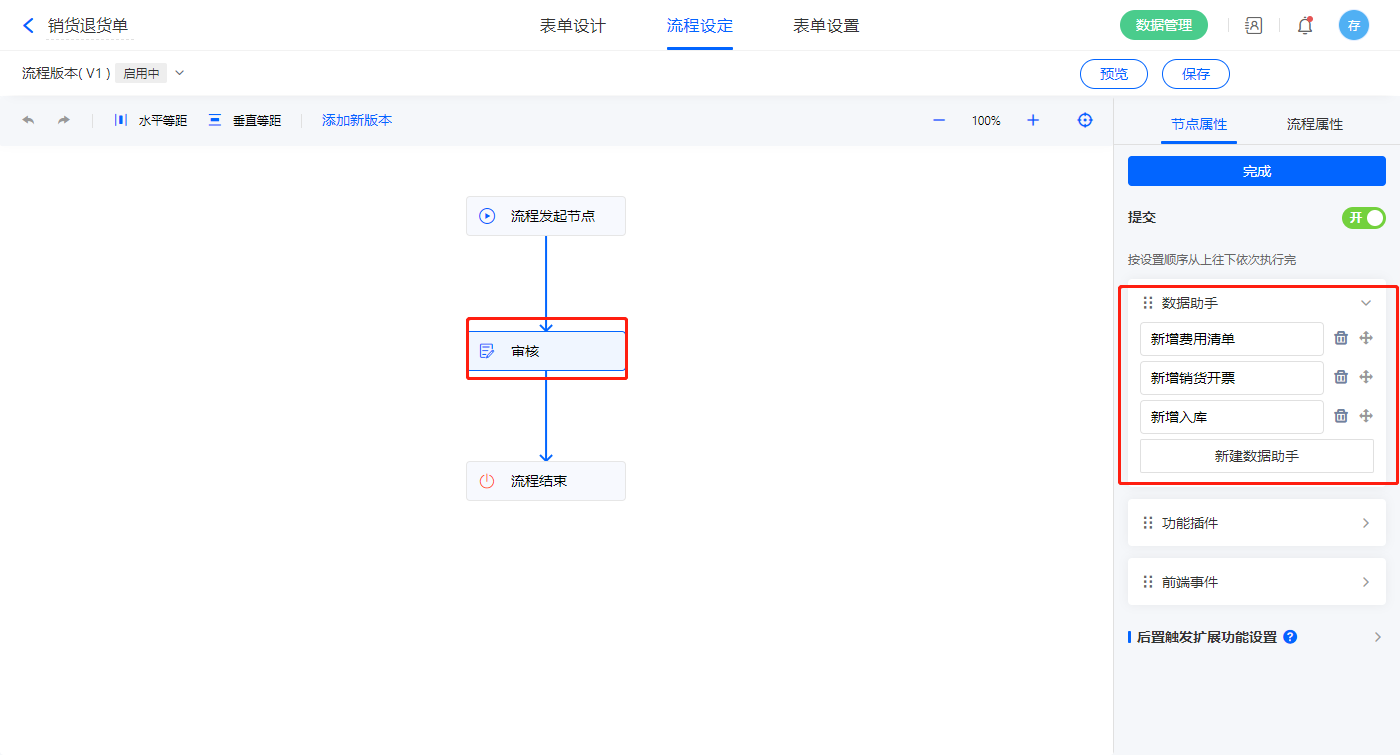Open the notification bell
The height and width of the screenshot is (755, 1400).
(1305, 26)
